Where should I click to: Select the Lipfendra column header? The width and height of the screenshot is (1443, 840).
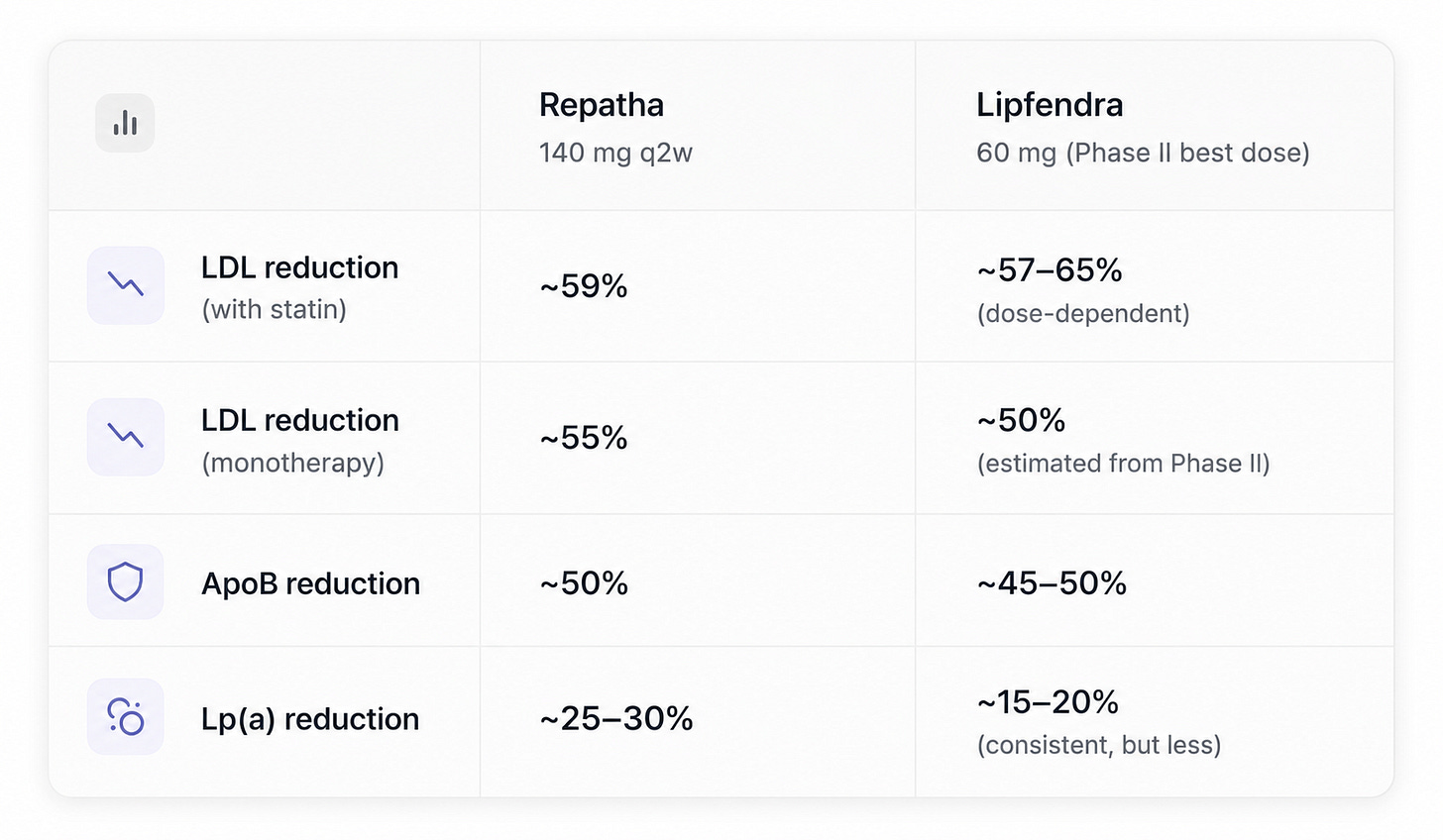pyautogui.click(x=1050, y=105)
